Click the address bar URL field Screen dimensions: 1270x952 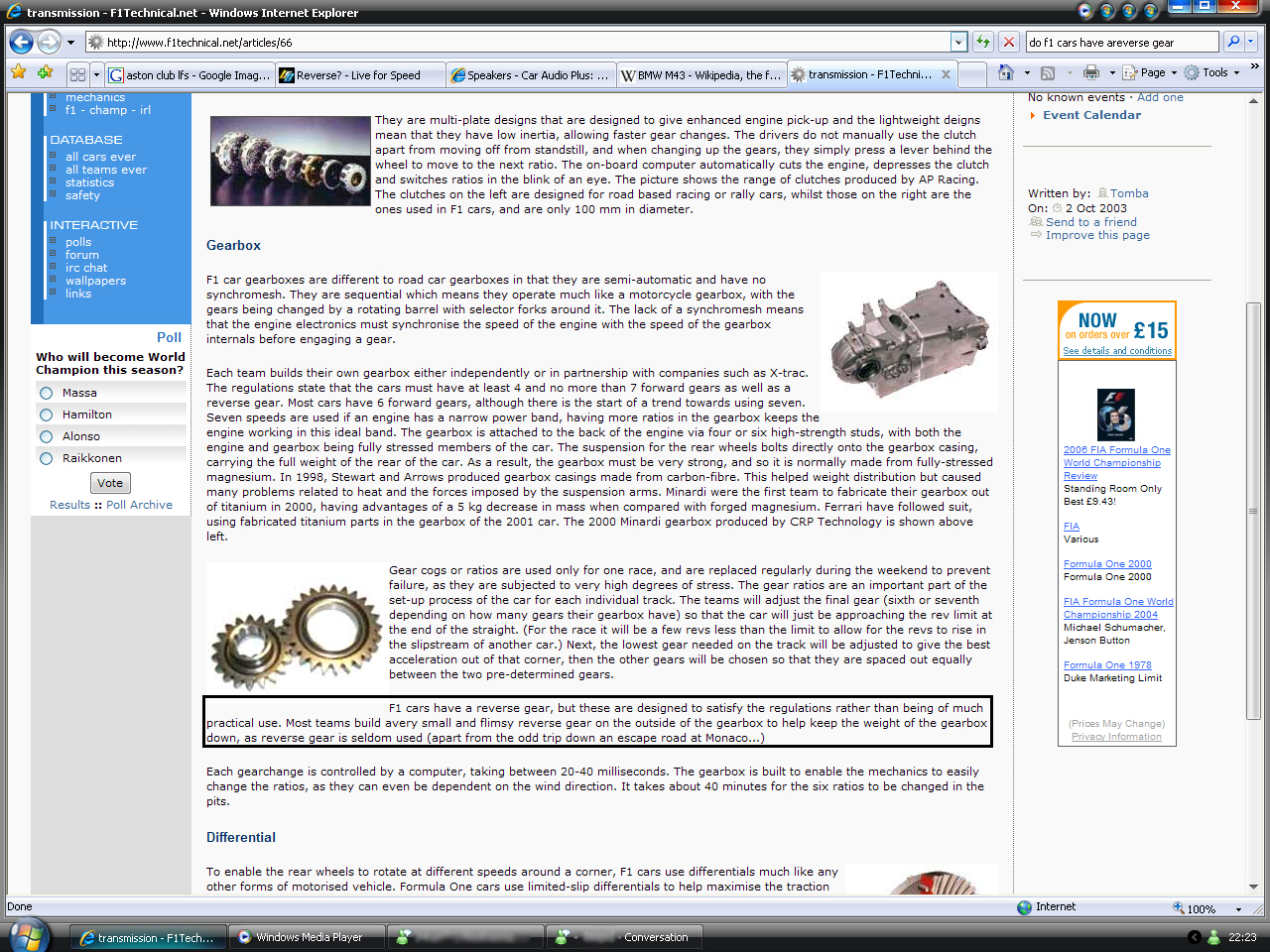click(518, 42)
